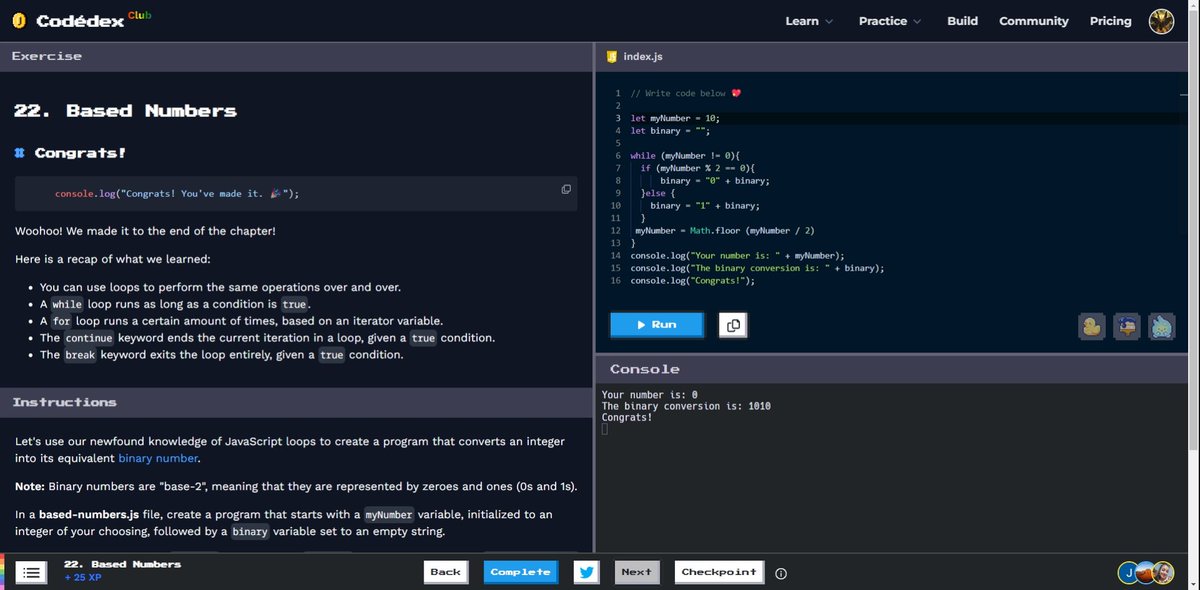
Task: Click 'The binary conversion is: 1010' output
Action: click(x=686, y=406)
